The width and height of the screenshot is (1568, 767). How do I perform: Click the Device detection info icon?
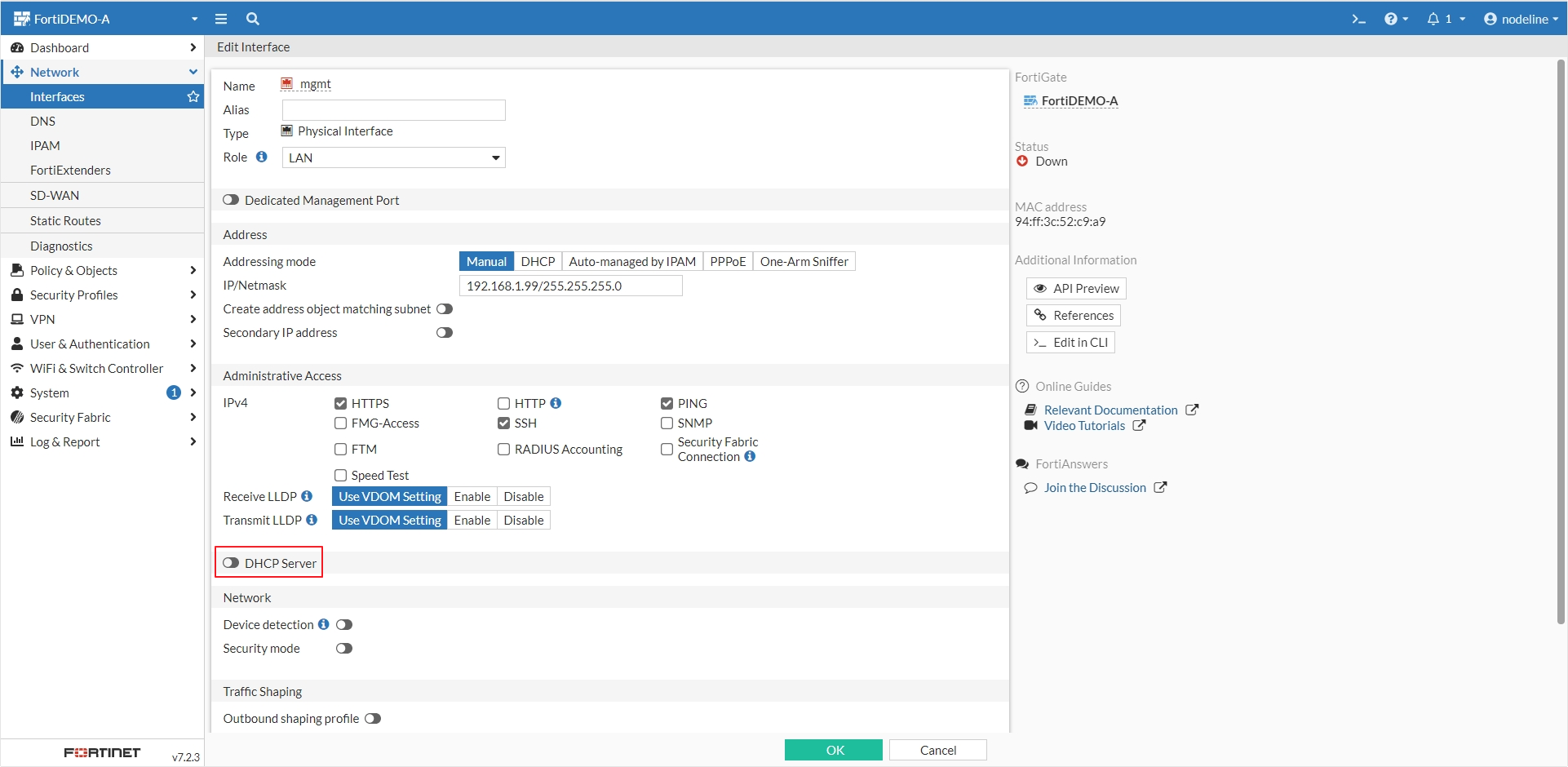pos(324,624)
